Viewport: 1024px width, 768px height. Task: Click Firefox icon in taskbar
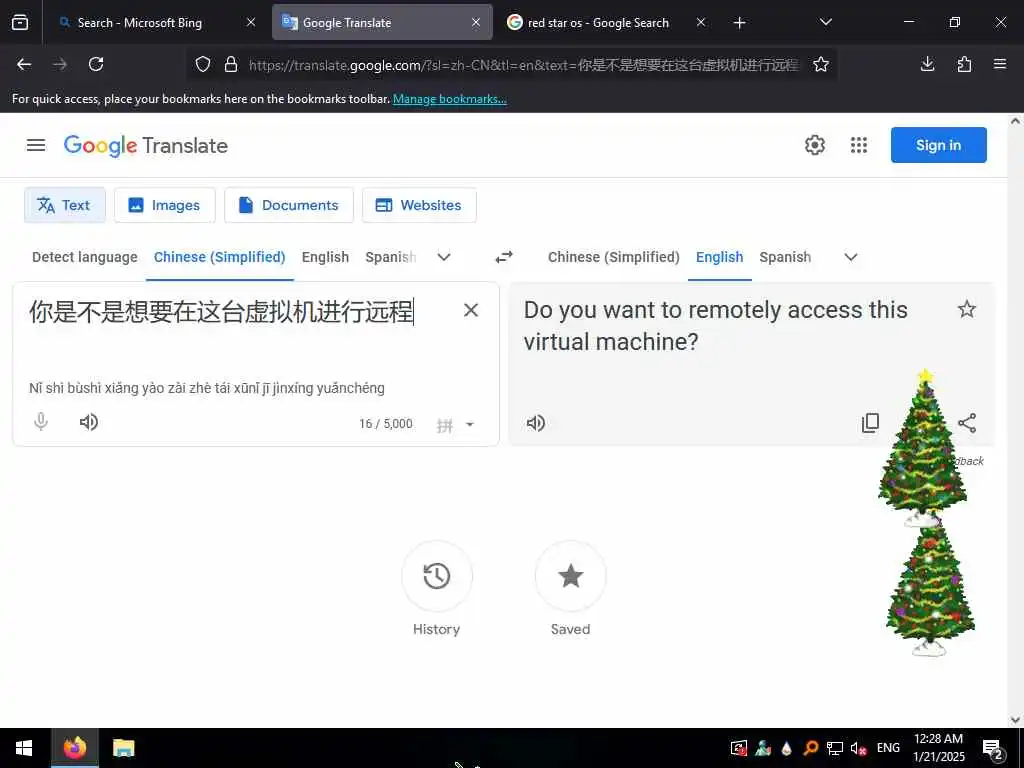point(74,748)
